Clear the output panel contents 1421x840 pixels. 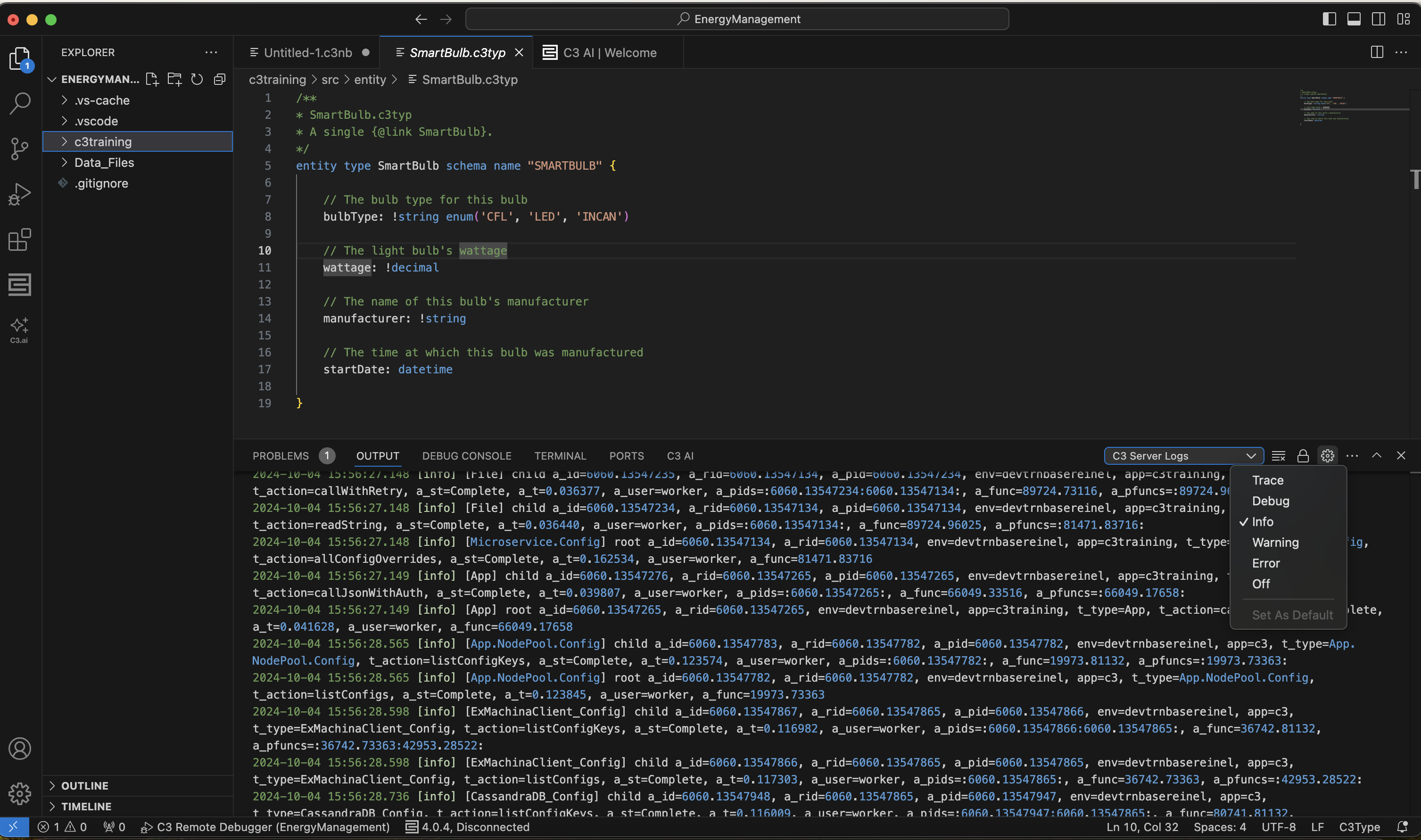1278,456
